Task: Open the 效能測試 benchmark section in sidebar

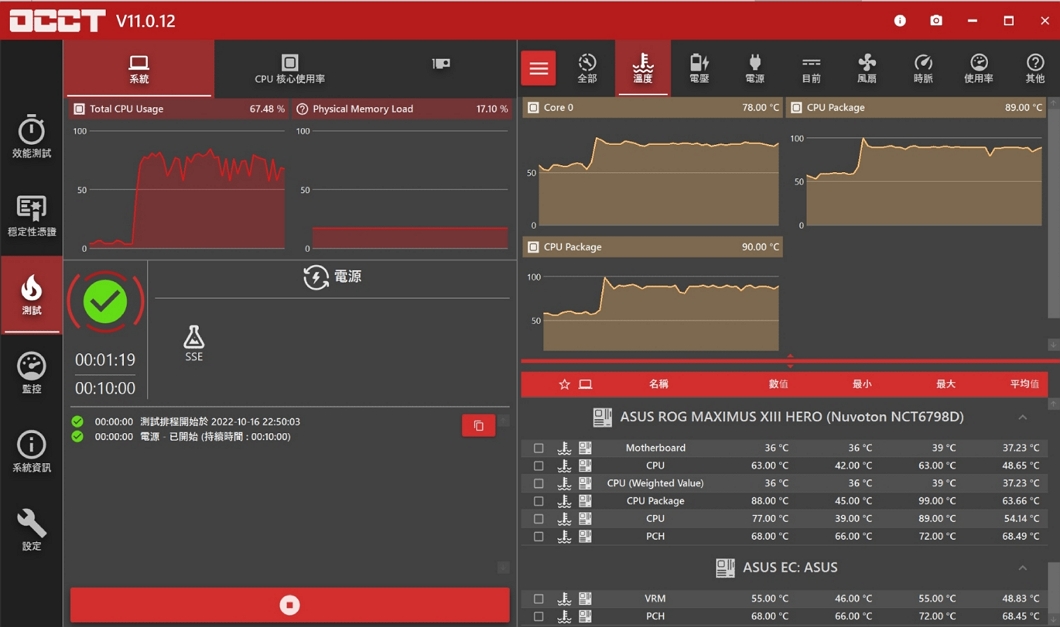Action: click(31, 137)
